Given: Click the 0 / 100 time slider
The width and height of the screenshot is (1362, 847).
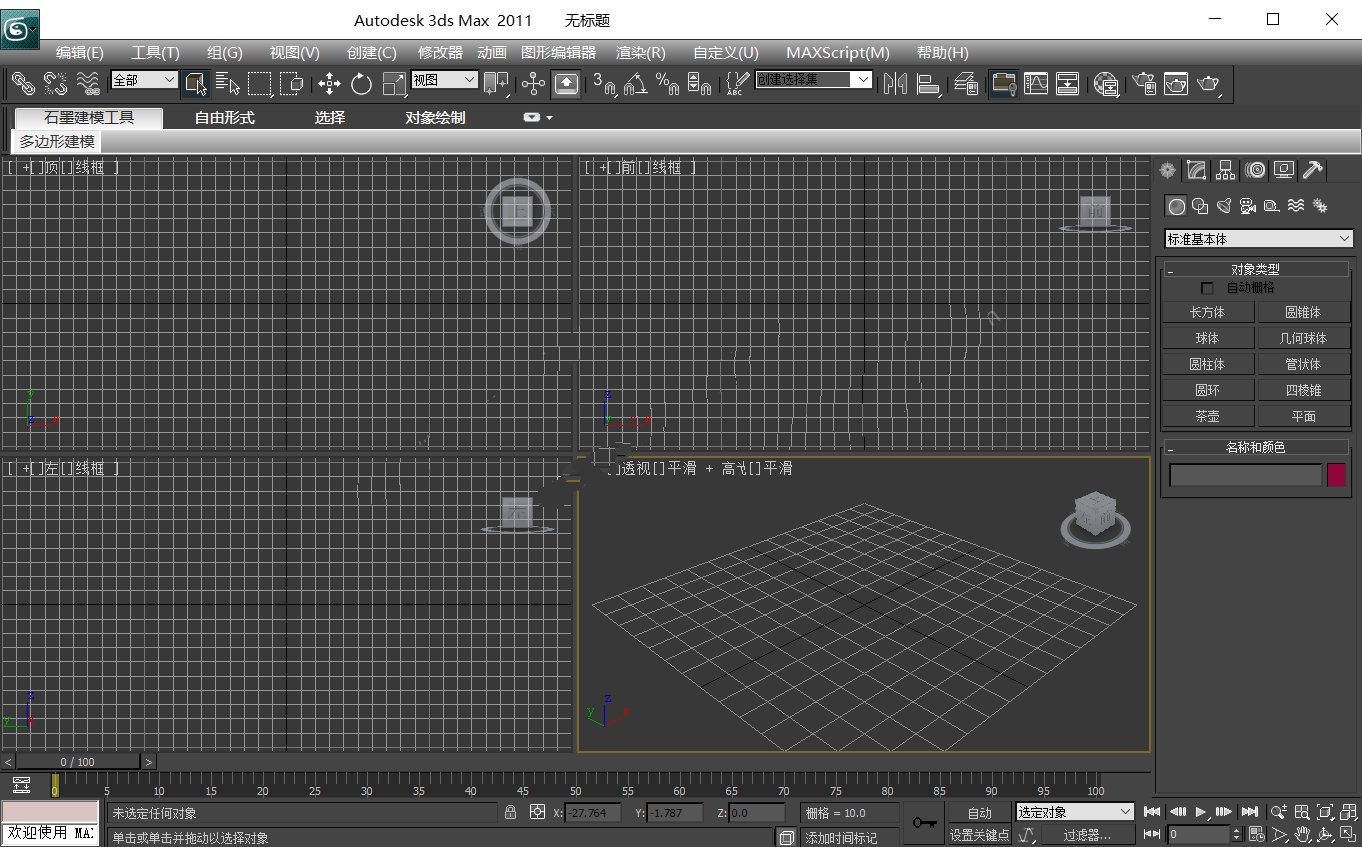Looking at the screenshot, I should pyautogui.click(x=78, y=762).
